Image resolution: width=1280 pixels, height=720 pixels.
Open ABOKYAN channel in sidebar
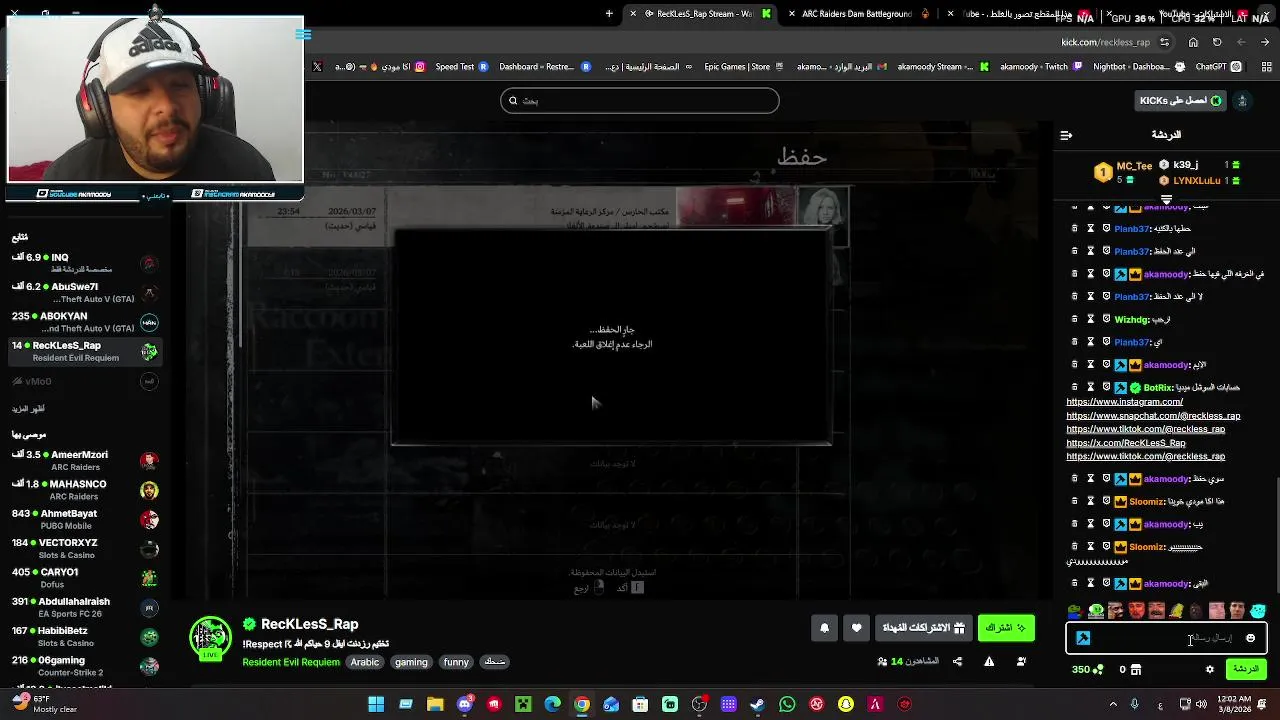tap(86, 322)
